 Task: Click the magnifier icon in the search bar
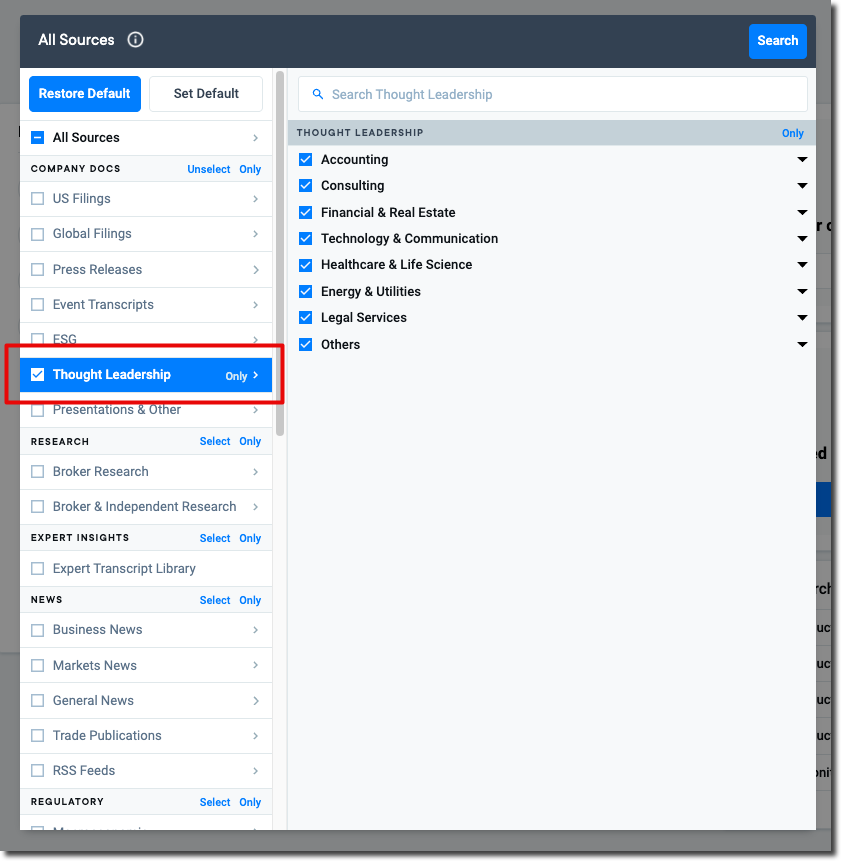click(317, 94)
